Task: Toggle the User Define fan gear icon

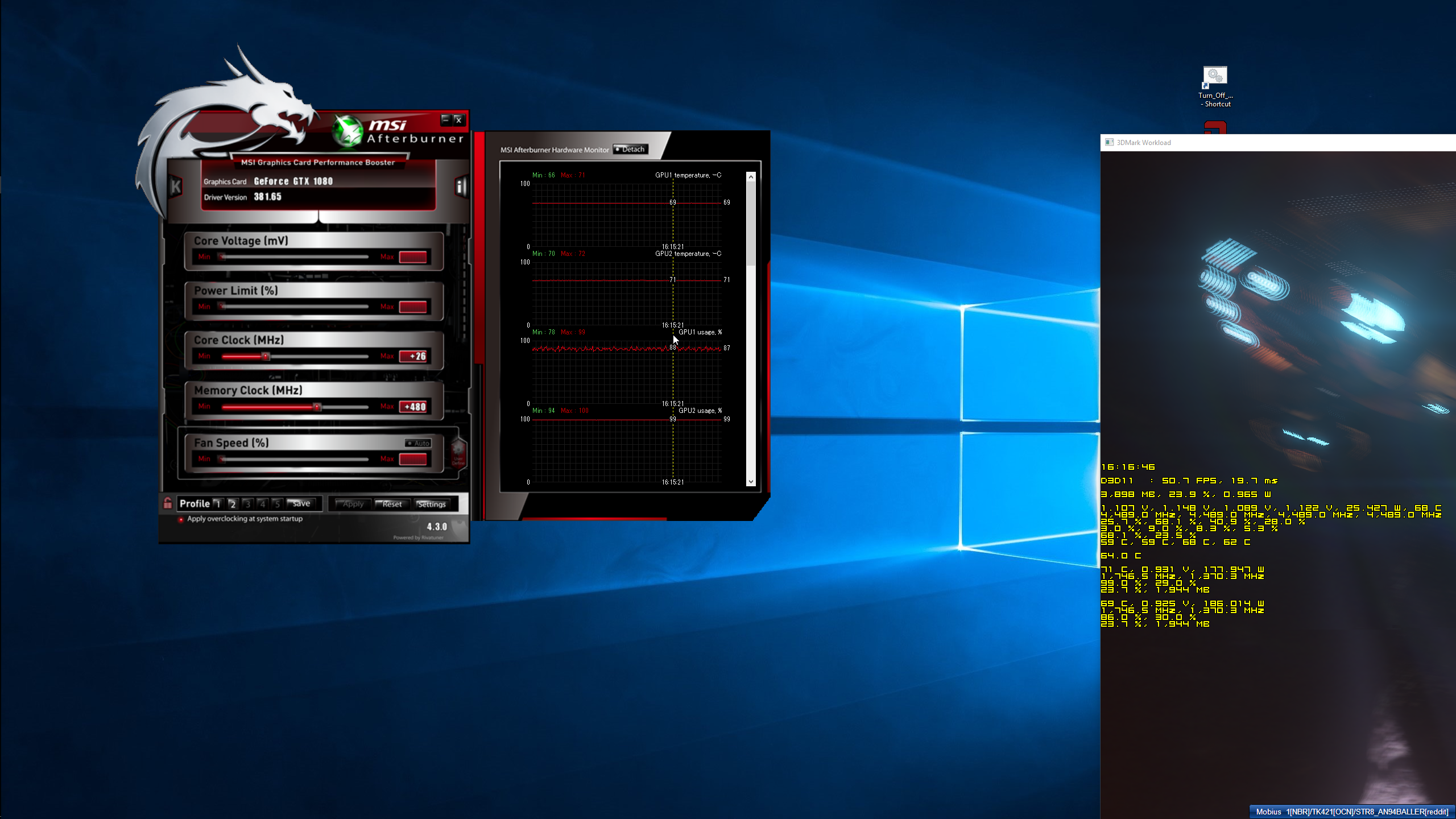Action: [458, 453]
